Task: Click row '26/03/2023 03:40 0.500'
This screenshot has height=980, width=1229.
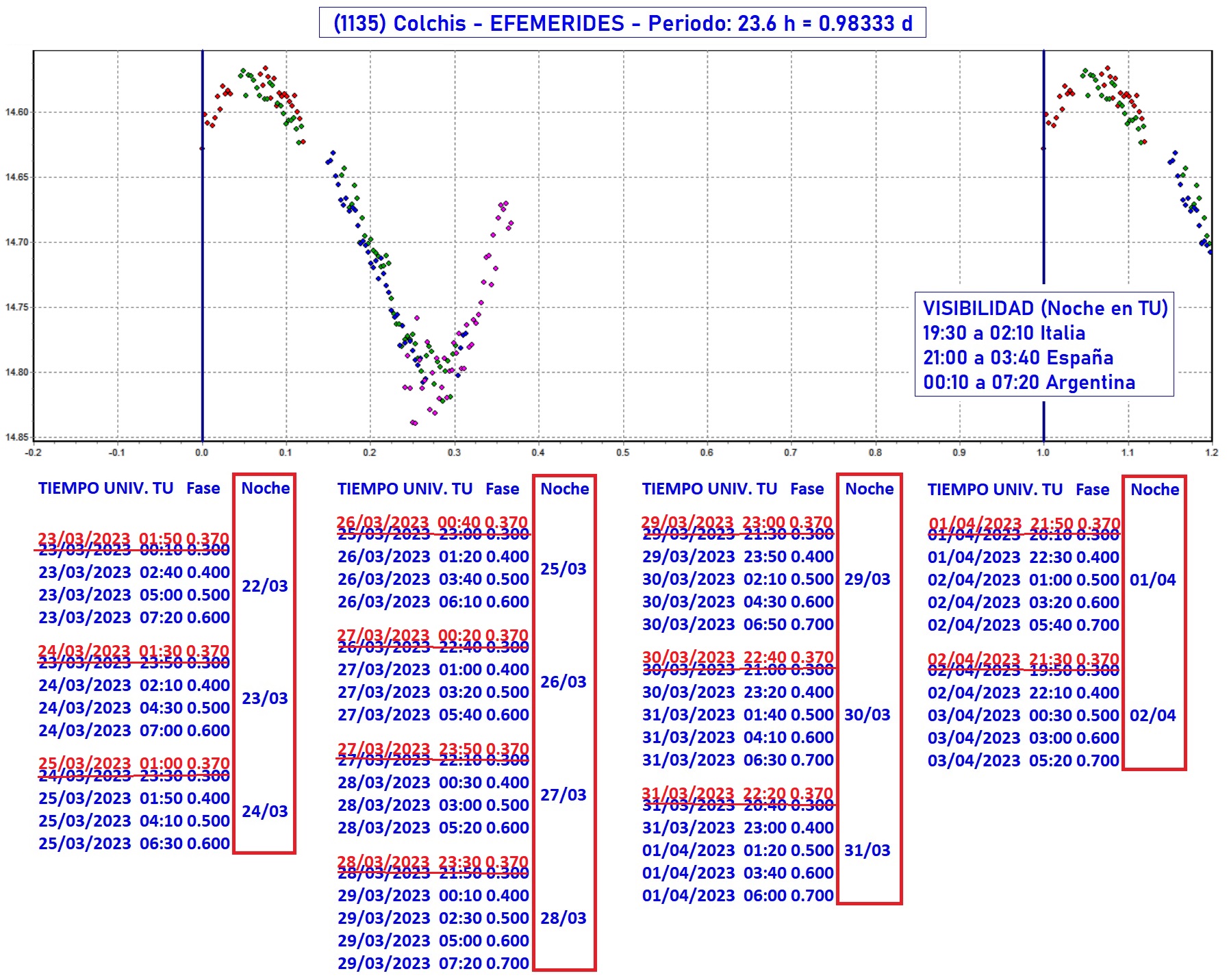Action: [433, 579]
